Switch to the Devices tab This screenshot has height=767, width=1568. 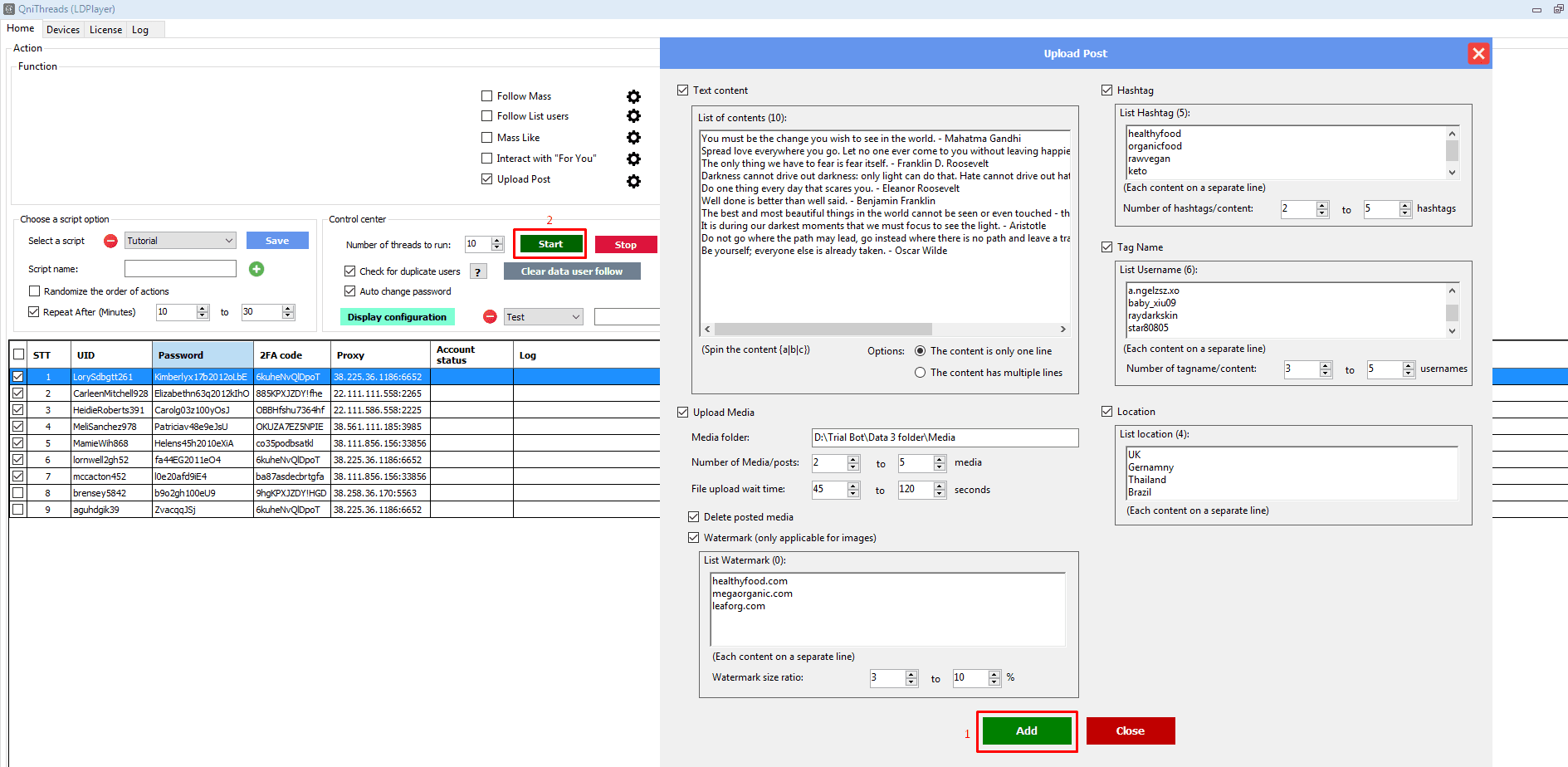pos(63,30)
